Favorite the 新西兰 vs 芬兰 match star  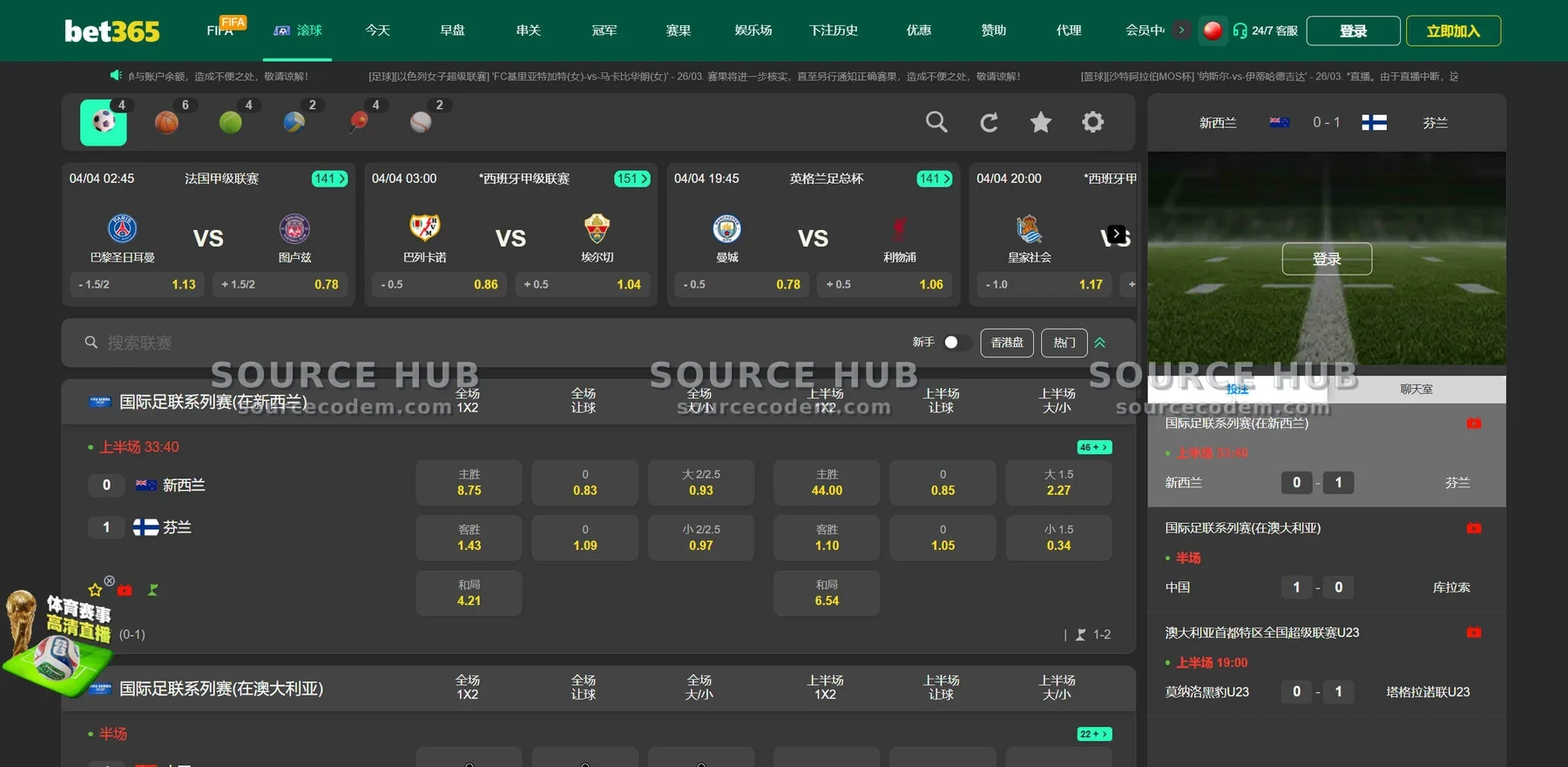click(x=95, y=590)
